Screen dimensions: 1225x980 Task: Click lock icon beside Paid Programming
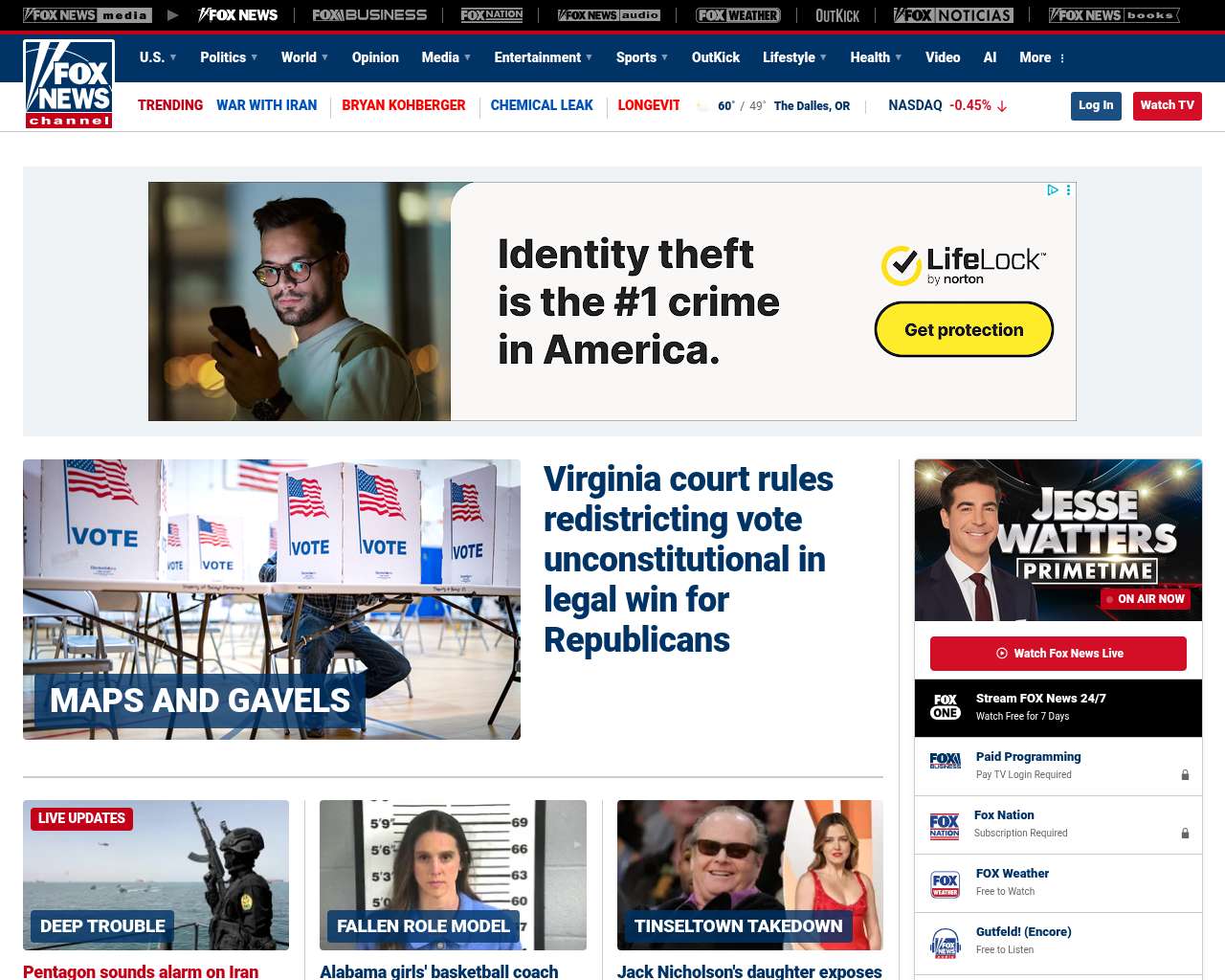pyautogui.click(x=1185, y=775)
